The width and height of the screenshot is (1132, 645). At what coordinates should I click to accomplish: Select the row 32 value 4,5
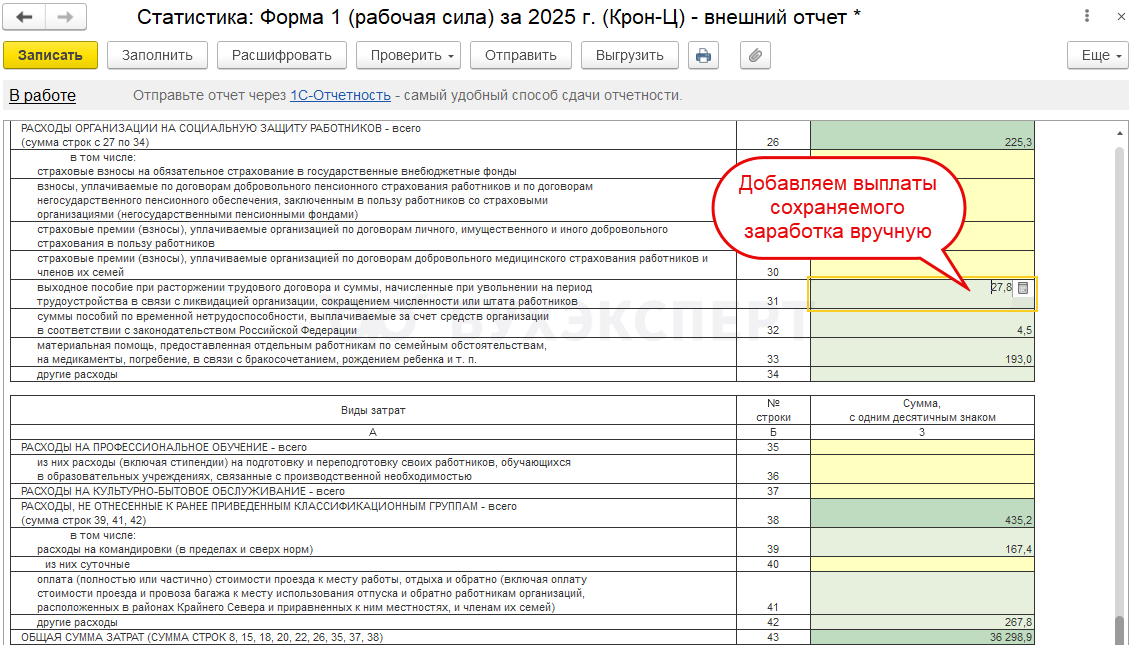click(x=923, y=324)
